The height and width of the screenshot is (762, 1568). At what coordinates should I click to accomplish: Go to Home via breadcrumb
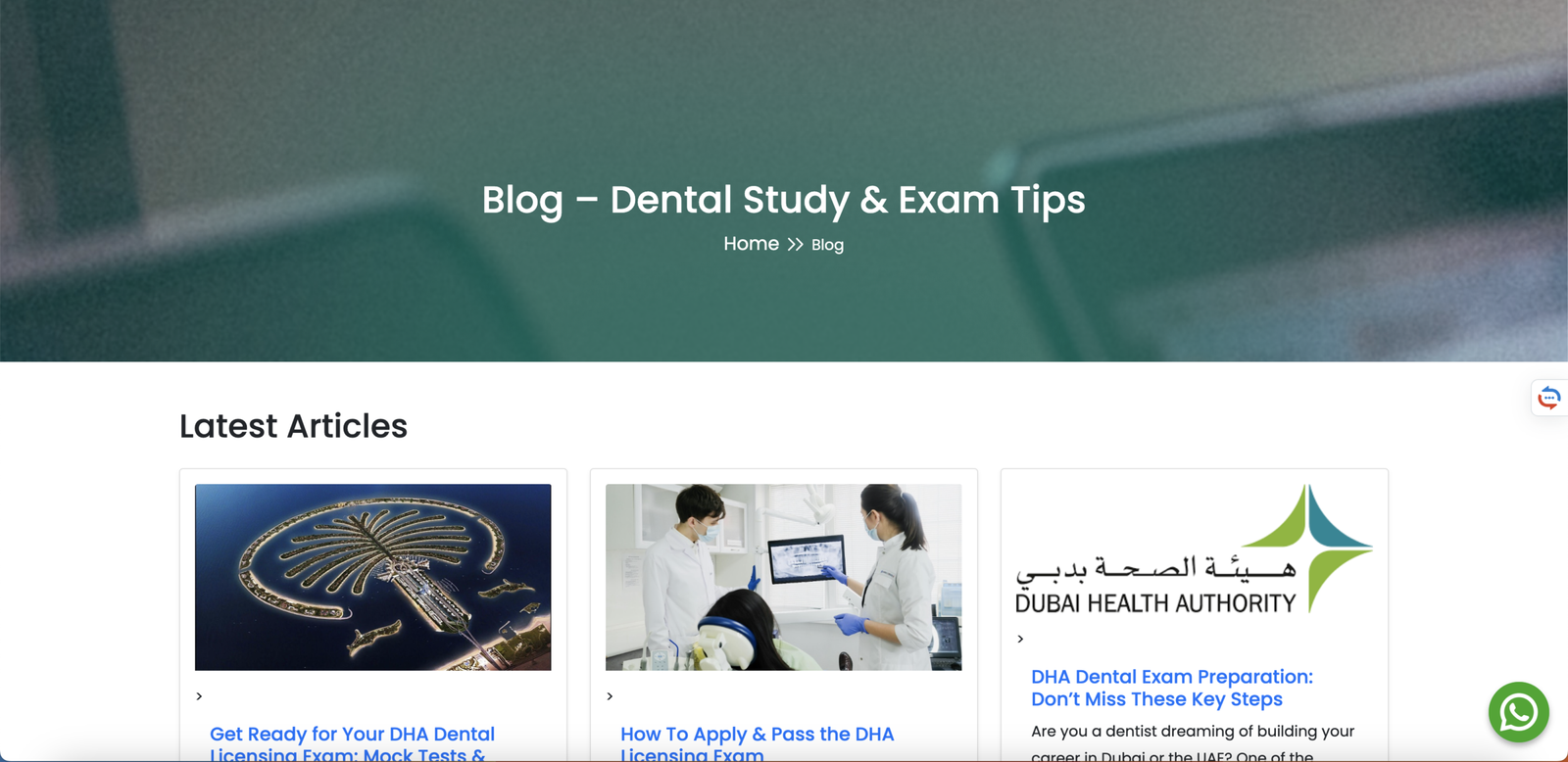point(751,243)
